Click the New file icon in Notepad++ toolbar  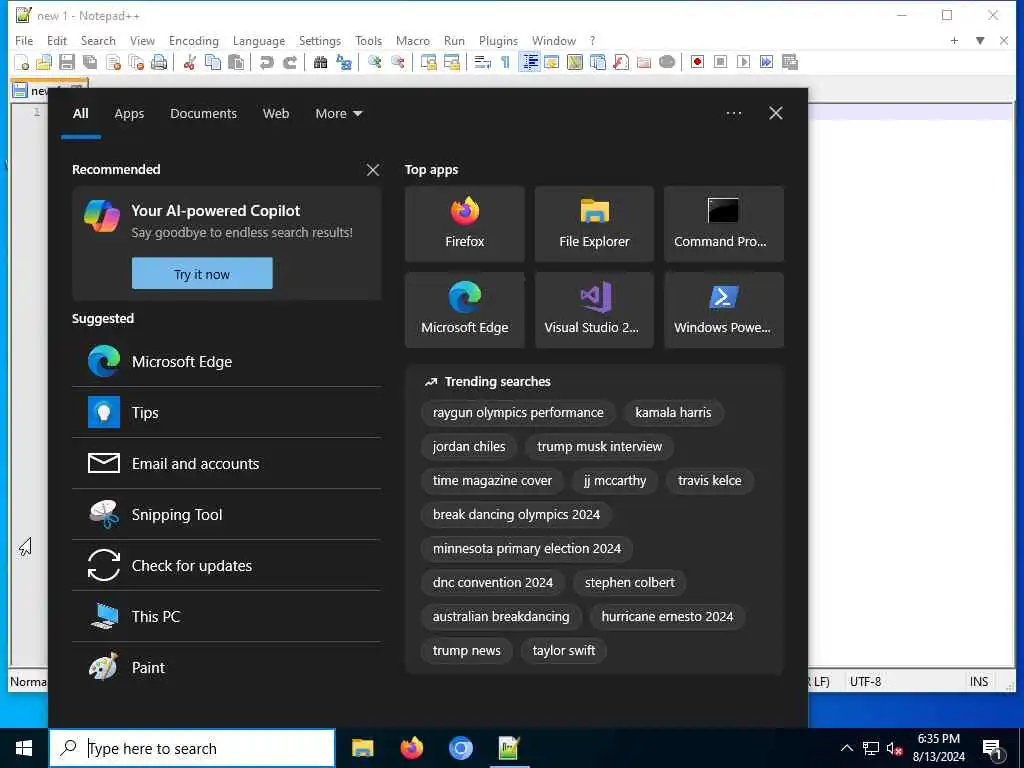(22, 62)
